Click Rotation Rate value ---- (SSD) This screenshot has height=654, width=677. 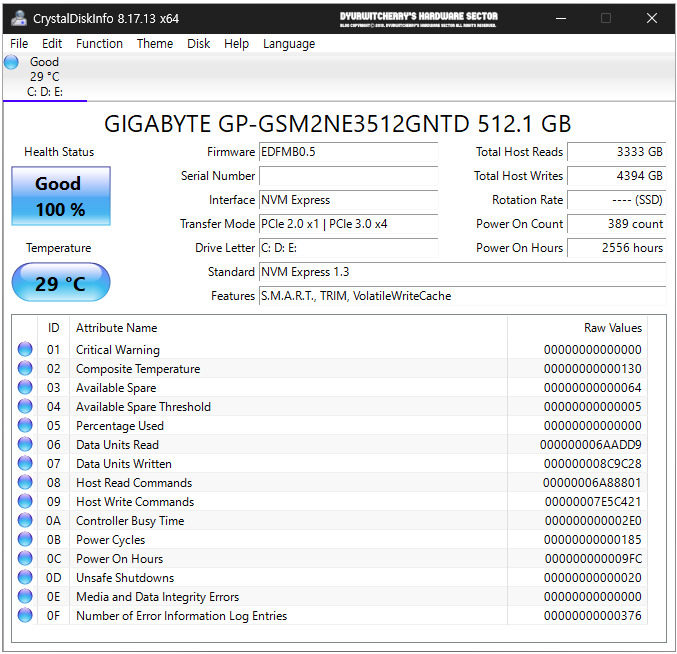pos(617,200)
